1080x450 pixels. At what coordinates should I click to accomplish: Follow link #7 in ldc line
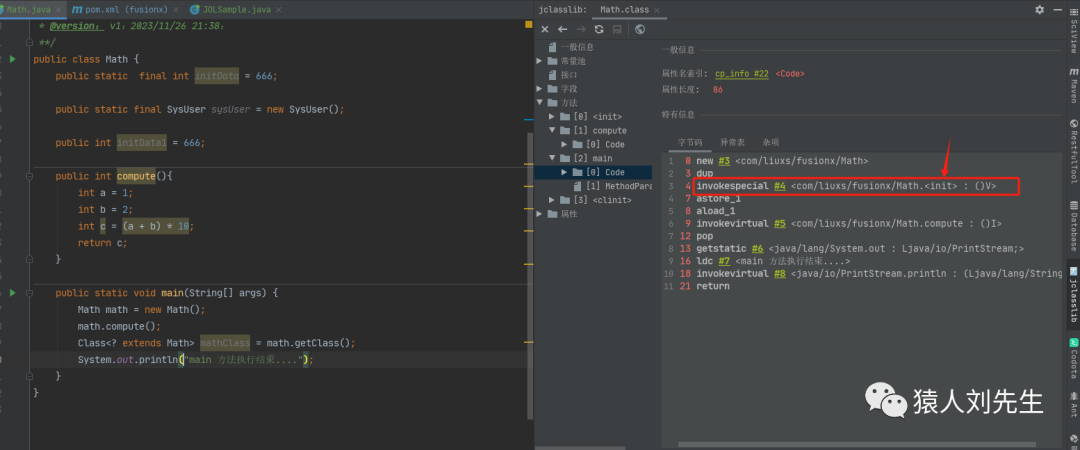click(x=724, y=261)
